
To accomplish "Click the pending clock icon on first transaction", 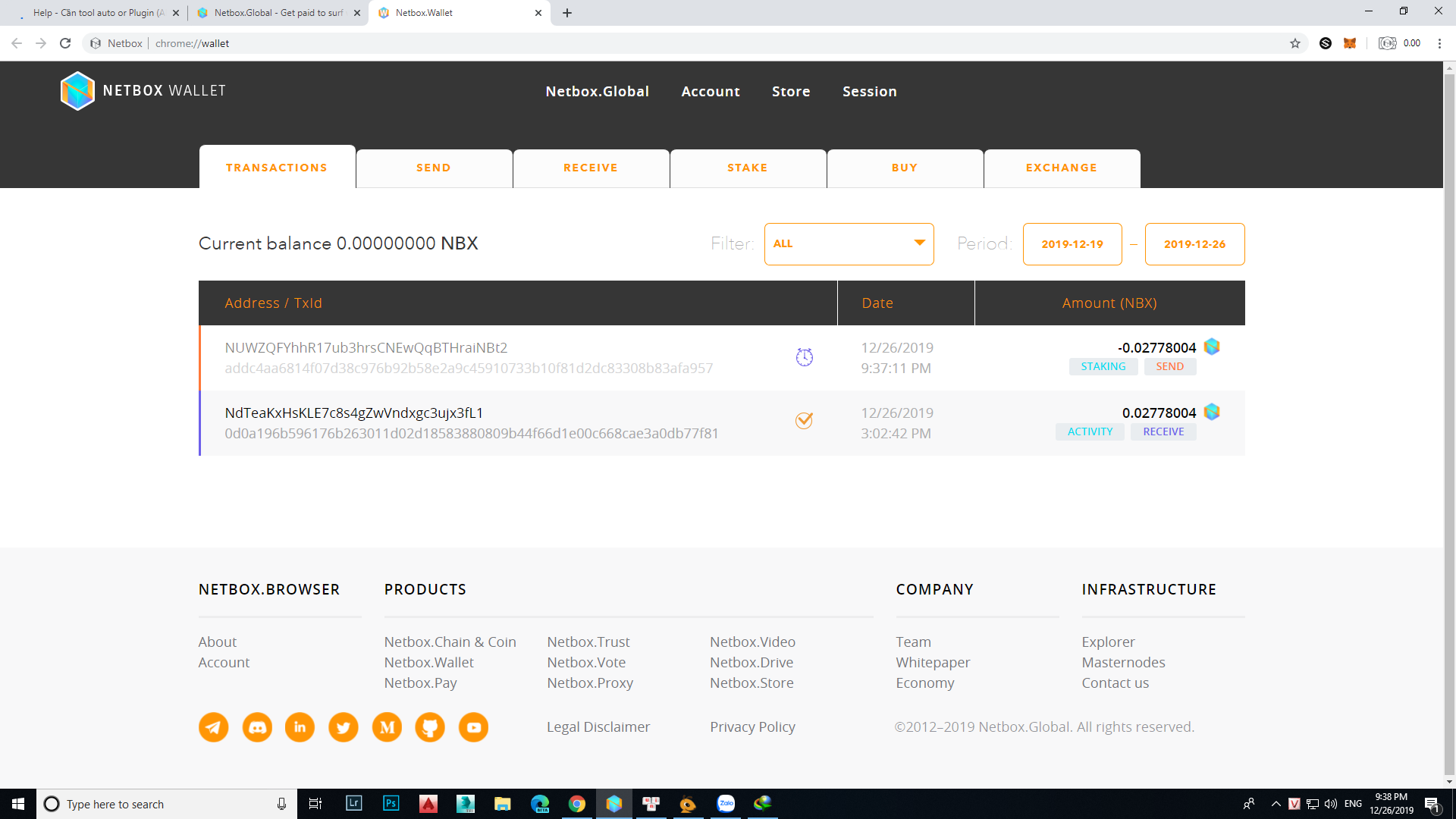I will 804,357.
